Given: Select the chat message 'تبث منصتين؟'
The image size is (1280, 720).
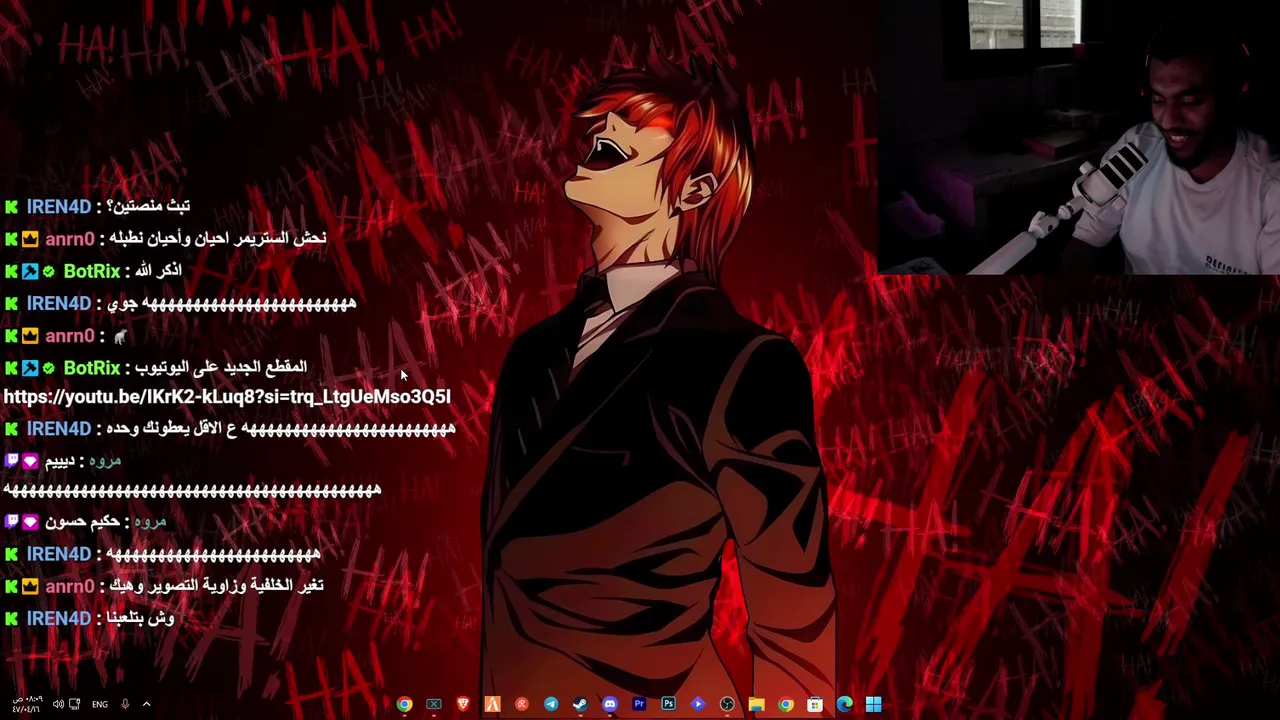Looking at the screenshot, I should coord(149,206).
